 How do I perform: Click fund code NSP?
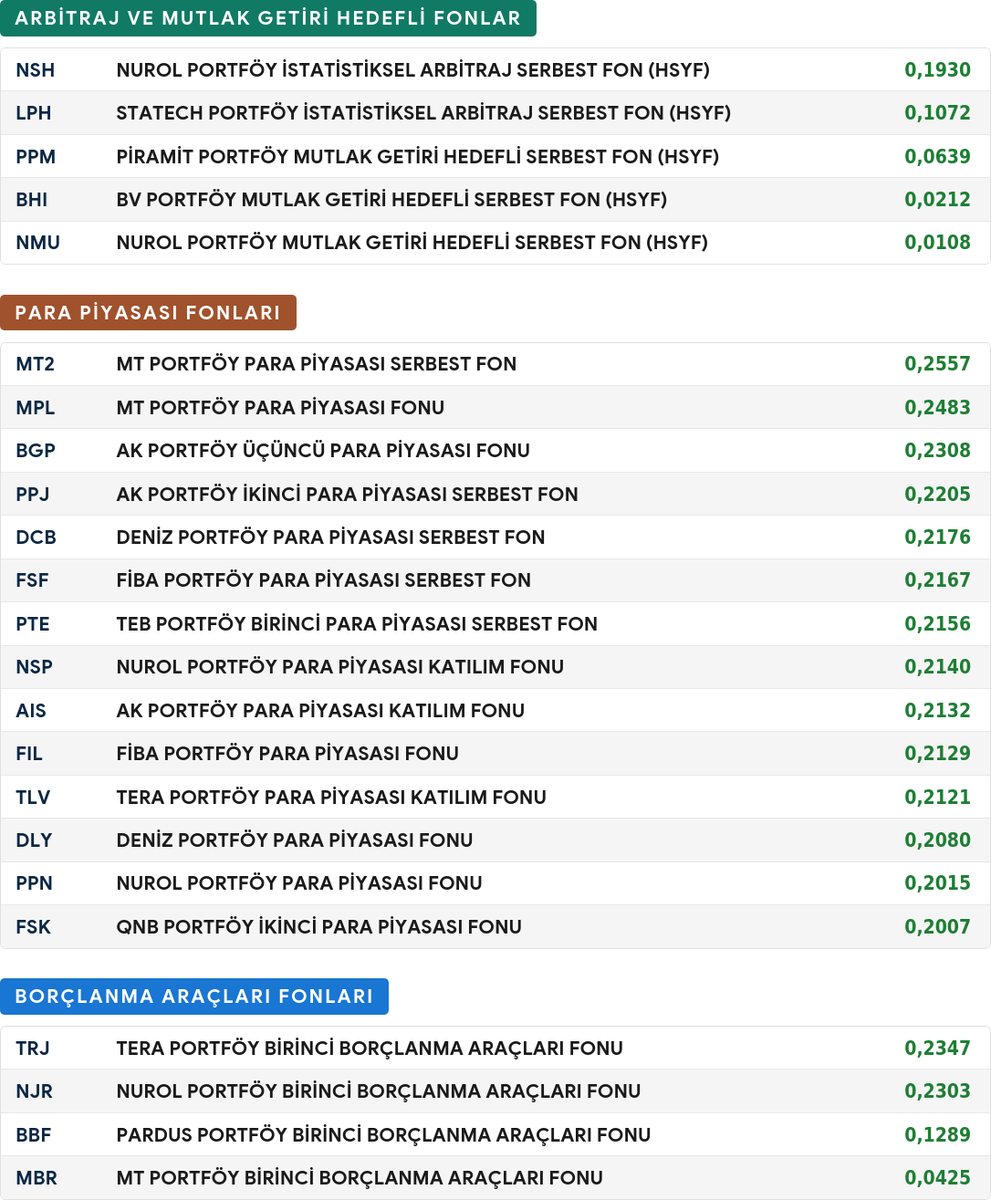coord(34,667)
